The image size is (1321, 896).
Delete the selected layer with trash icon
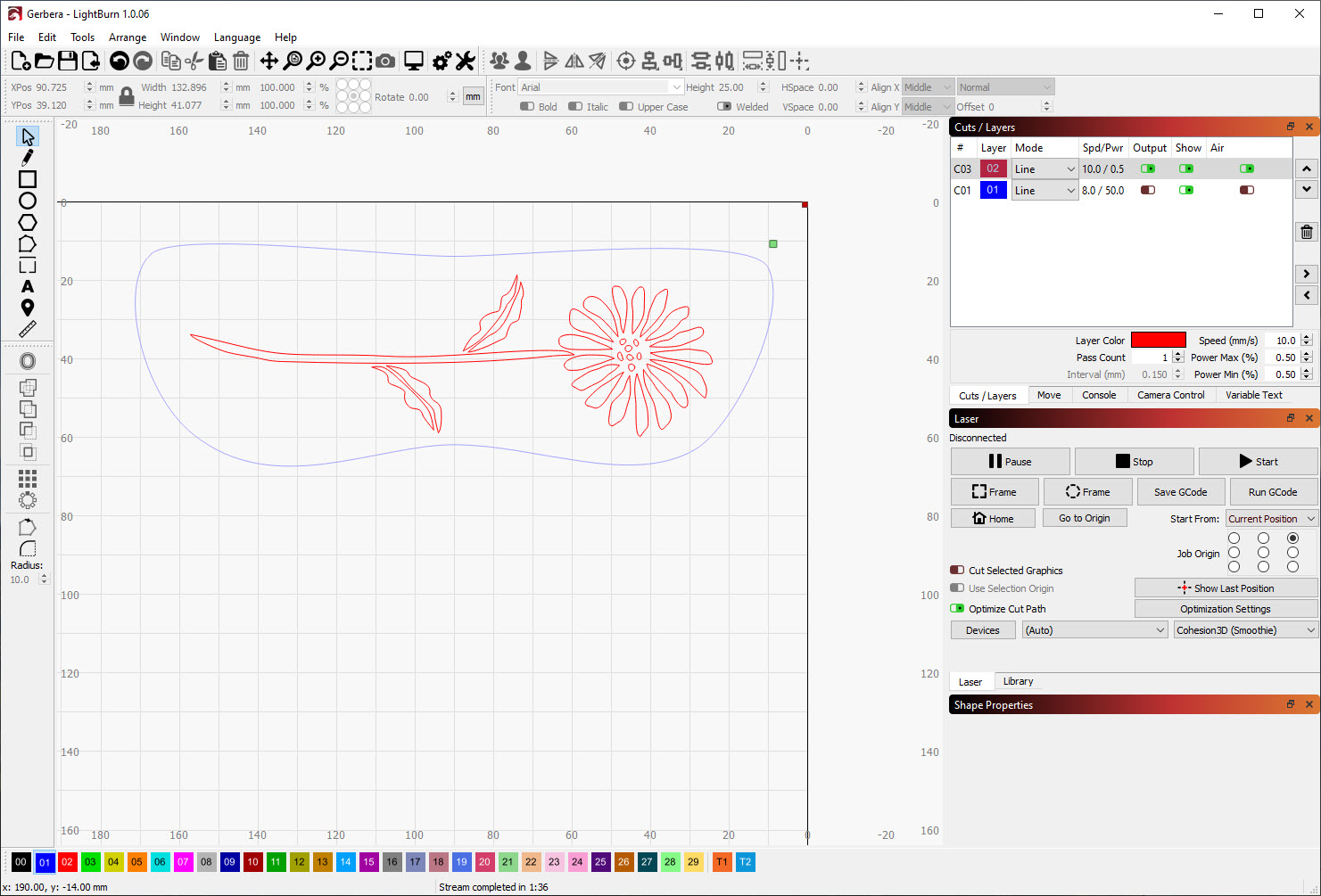click(1306, 232)
